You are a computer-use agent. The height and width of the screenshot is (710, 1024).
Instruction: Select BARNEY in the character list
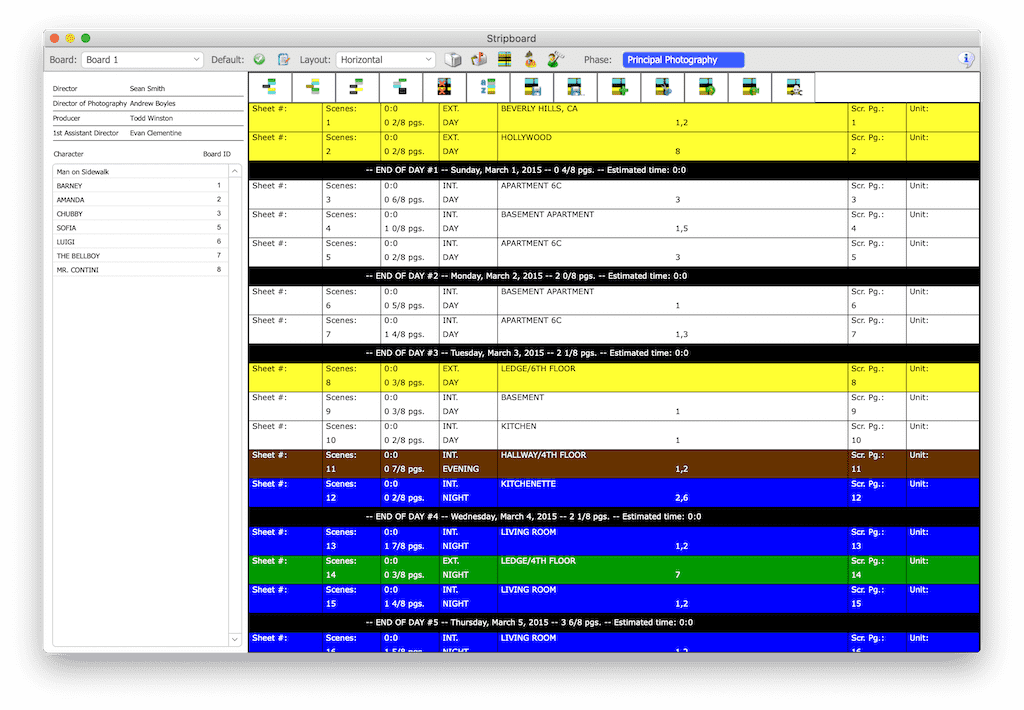pyautogui.click(x=70, y=186)
